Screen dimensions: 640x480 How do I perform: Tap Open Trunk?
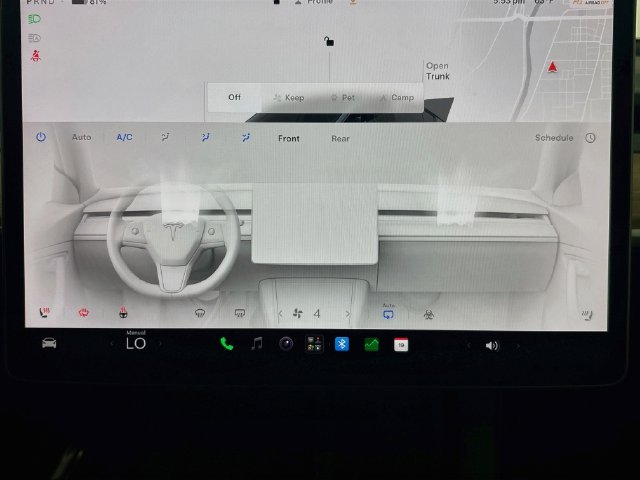pos(438,71)
